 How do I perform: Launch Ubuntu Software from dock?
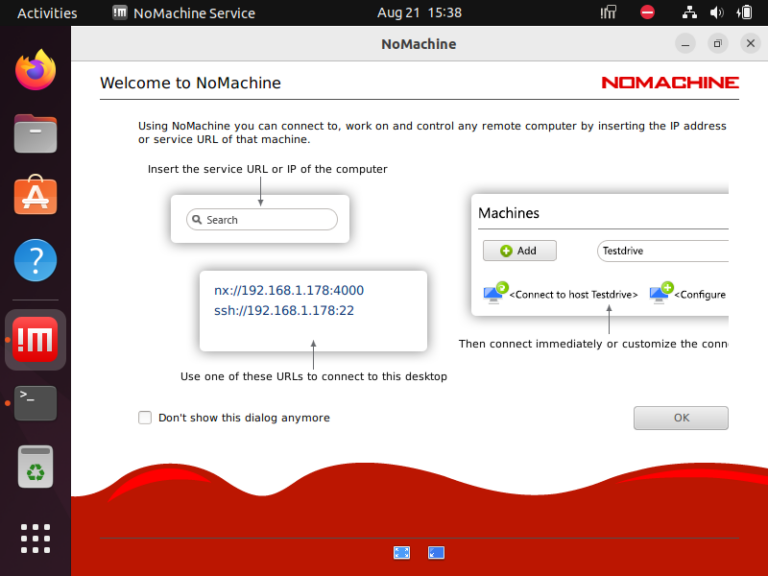pos(35,195)
